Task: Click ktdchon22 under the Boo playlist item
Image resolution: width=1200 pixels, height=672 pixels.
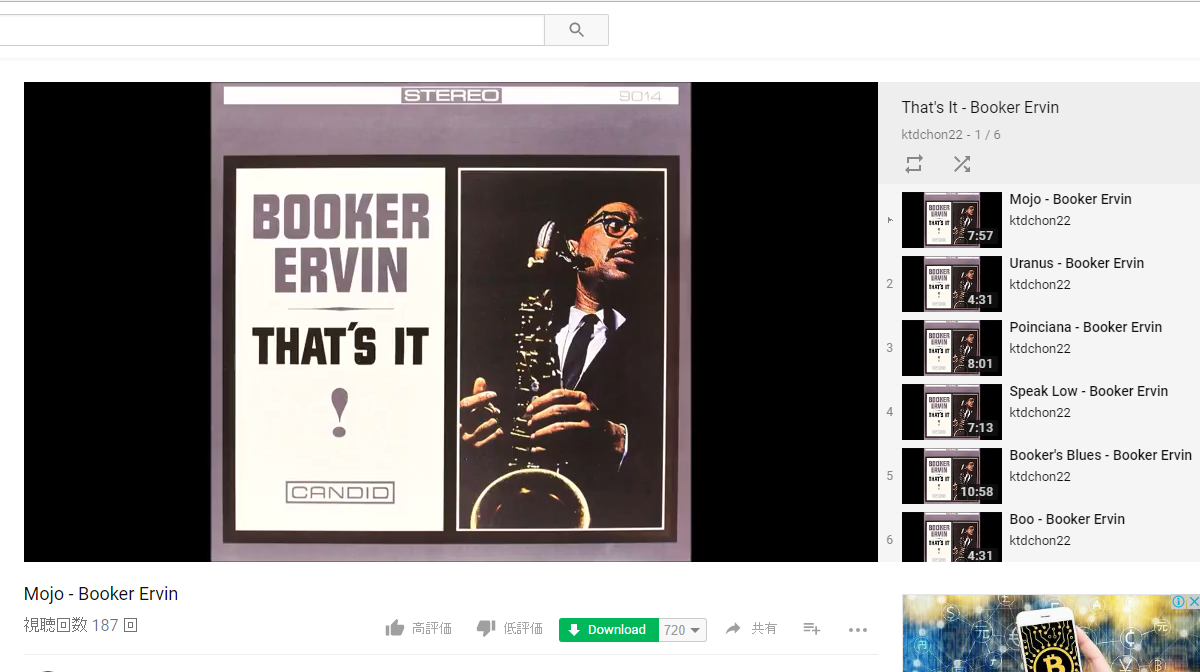Action: coord(1040,540)
